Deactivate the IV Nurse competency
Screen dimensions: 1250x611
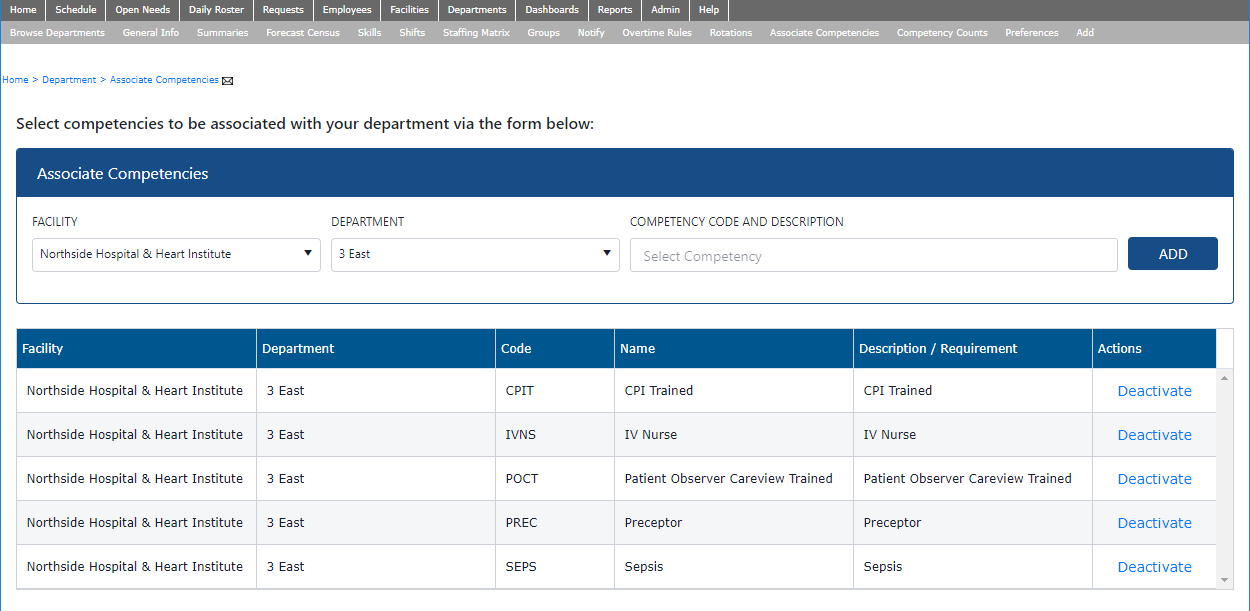point(1154,435)
